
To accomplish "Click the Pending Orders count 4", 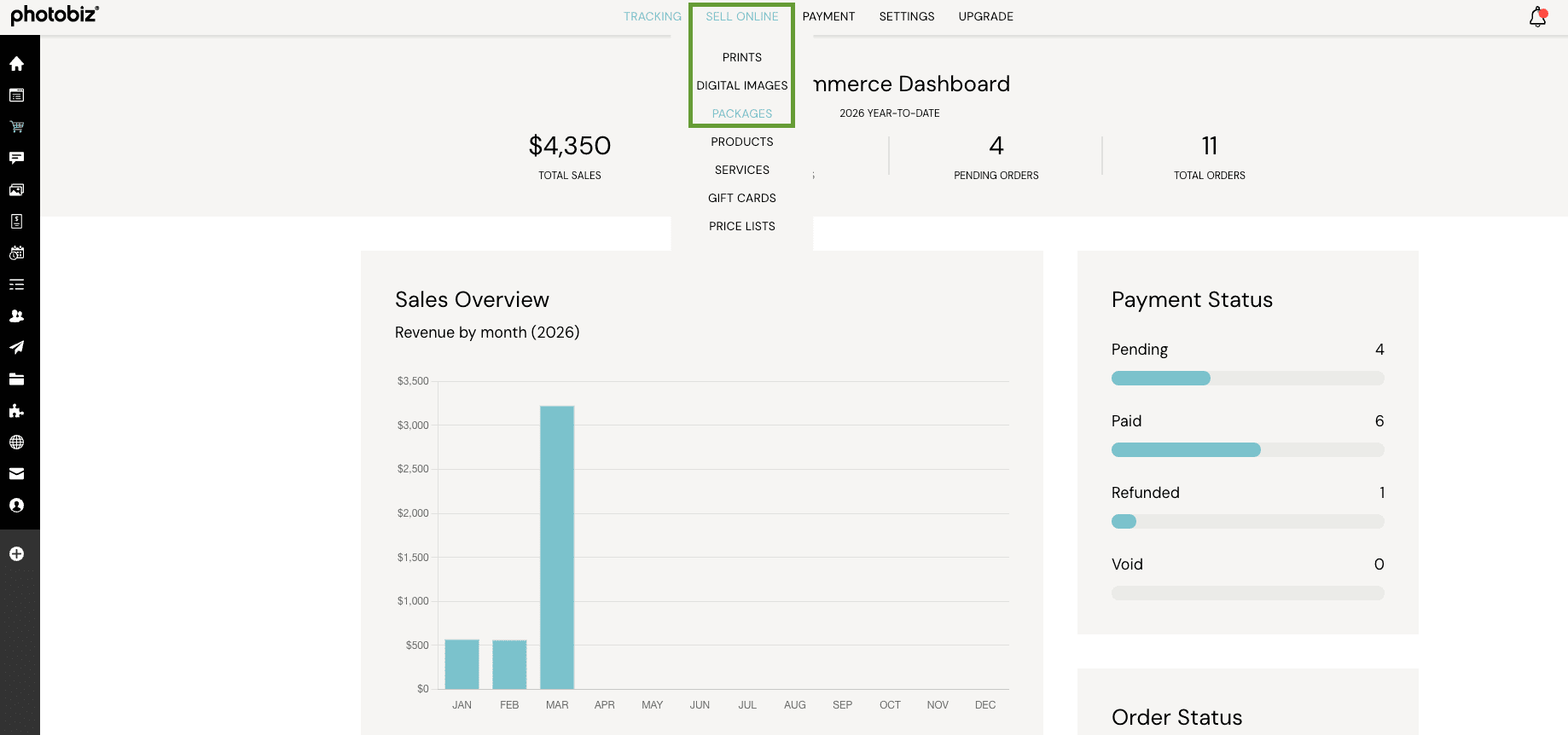I will [996, 146].
